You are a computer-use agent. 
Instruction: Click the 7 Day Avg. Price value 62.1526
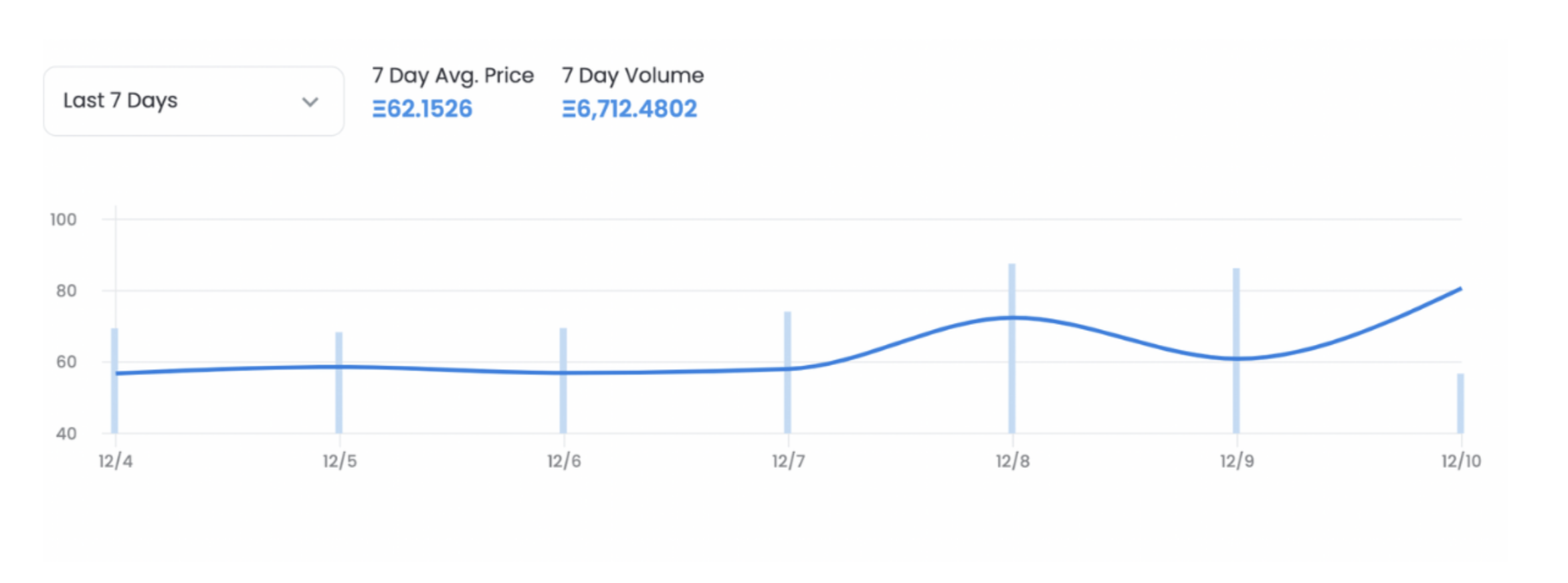tap(422, 109)
